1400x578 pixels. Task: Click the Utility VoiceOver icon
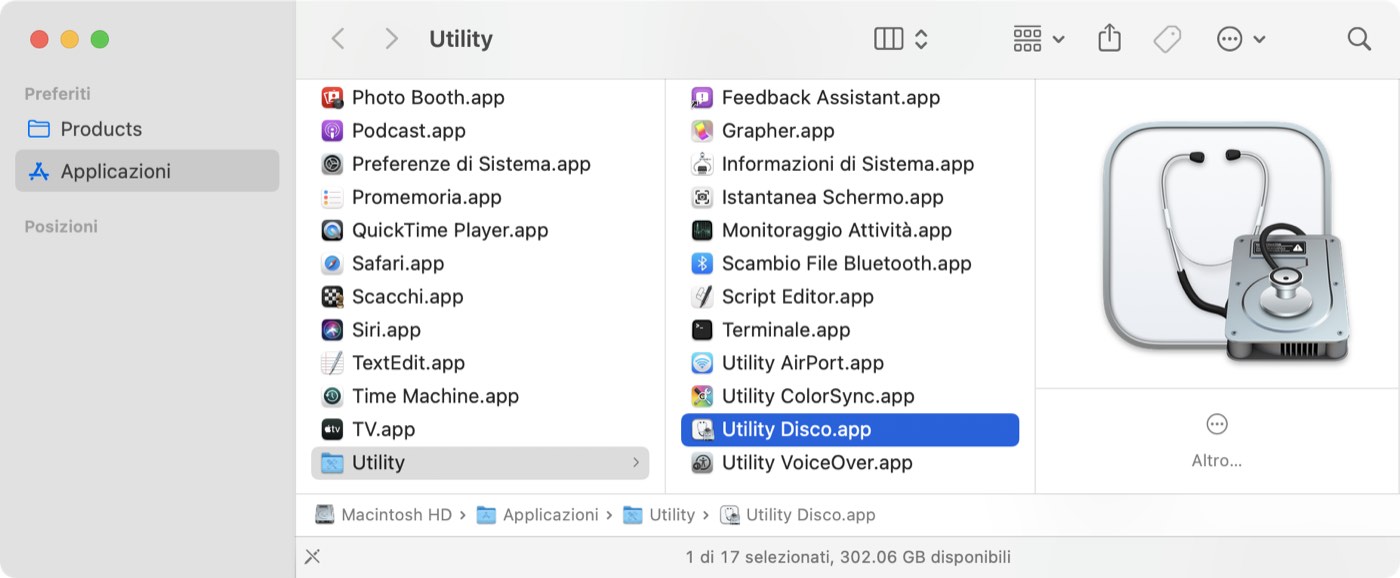pyautogui.click(x=702, y=463)
